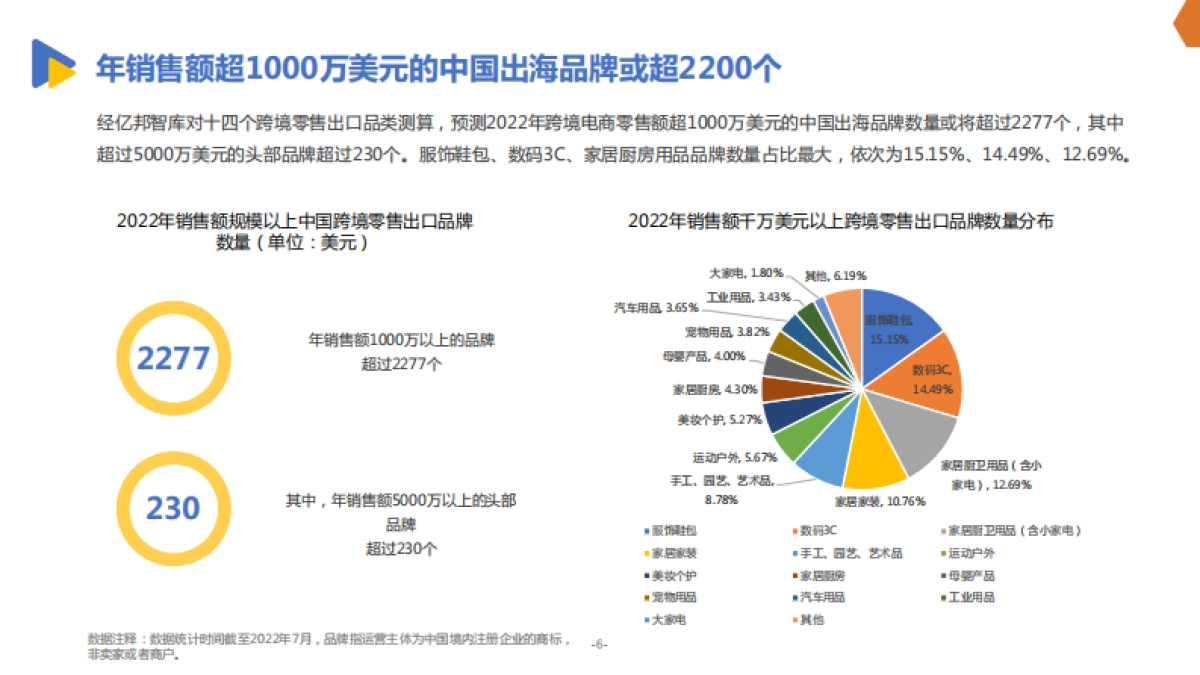Click the yellow circle showing 2277
Screen dimensions: 1200x675
[172, 357]
